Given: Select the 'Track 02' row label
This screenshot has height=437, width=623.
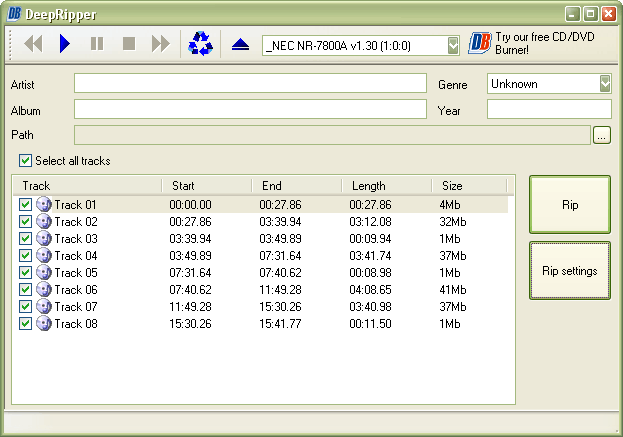Looking at the screenshot, I should click(x=75, y=222).
